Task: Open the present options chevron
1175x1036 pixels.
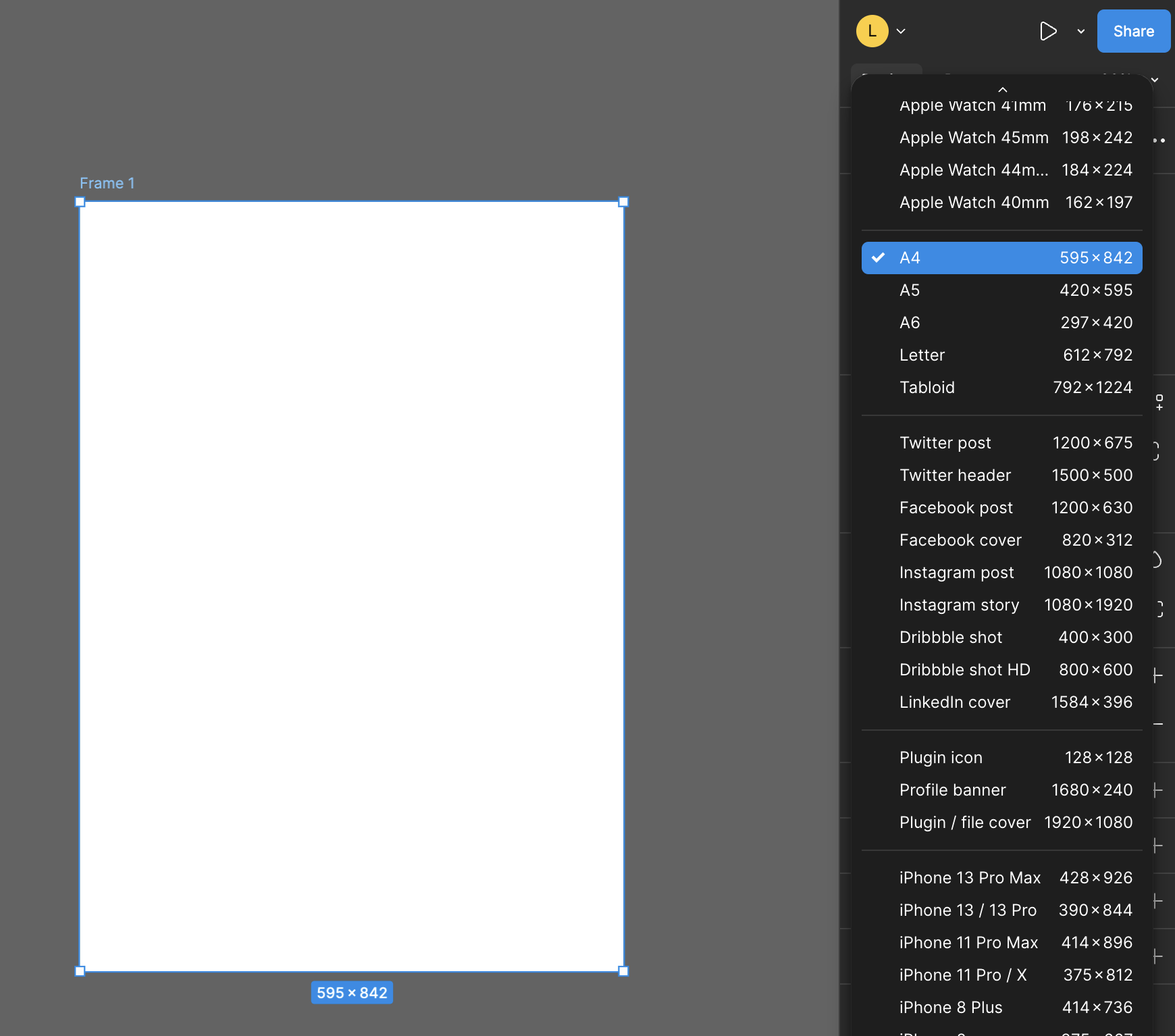Action: point(1081,31)
